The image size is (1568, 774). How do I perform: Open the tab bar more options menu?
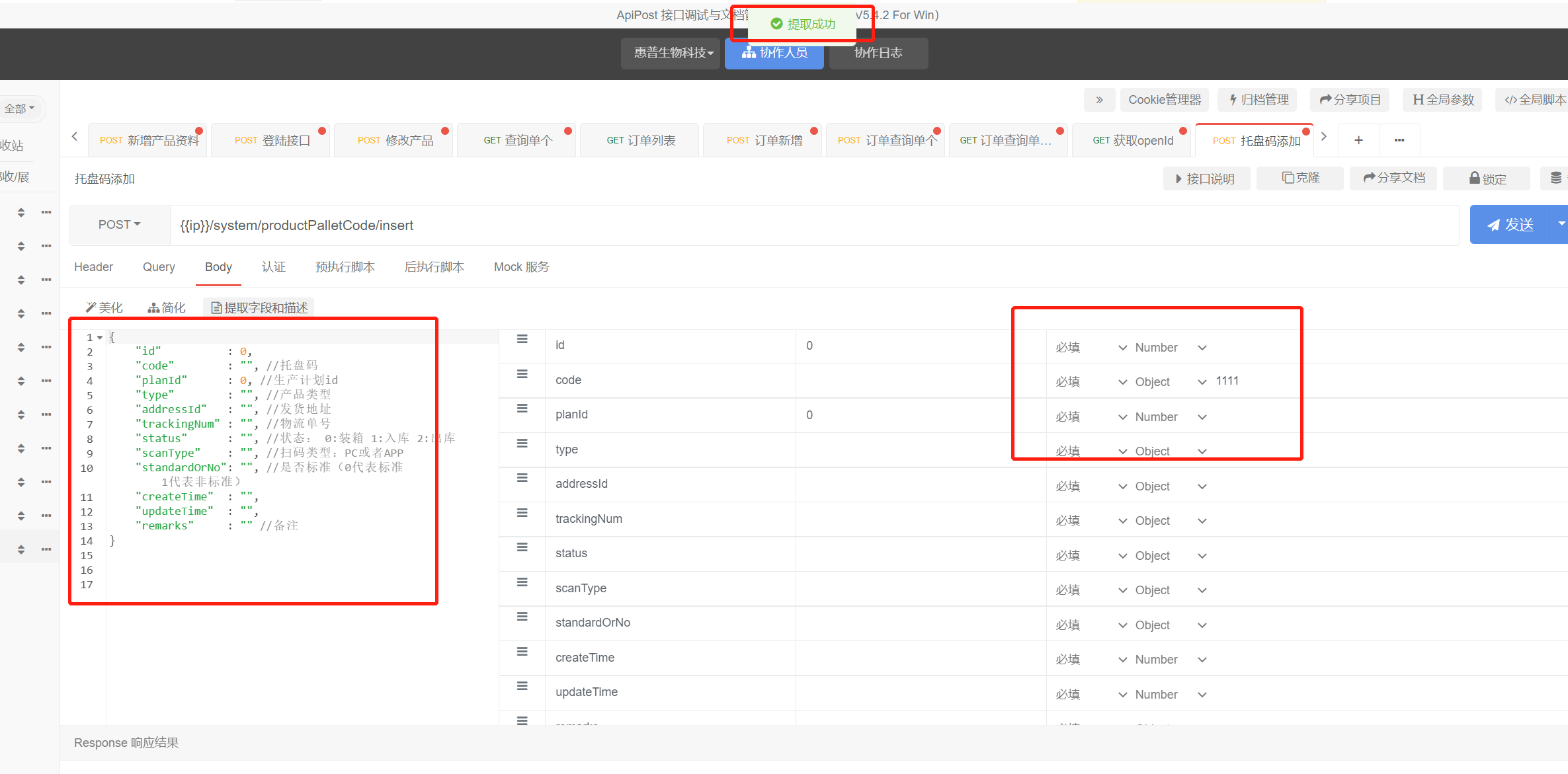[x=1399, y=140]
